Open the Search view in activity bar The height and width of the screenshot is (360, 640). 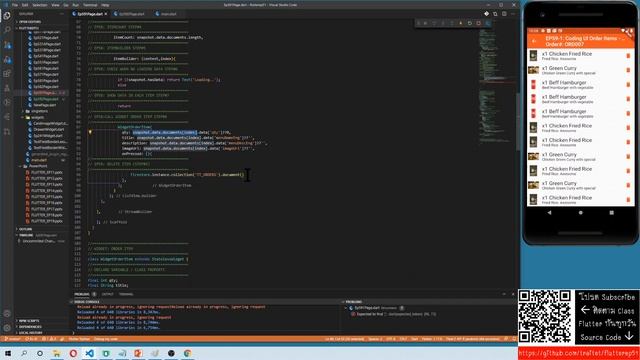7,30
